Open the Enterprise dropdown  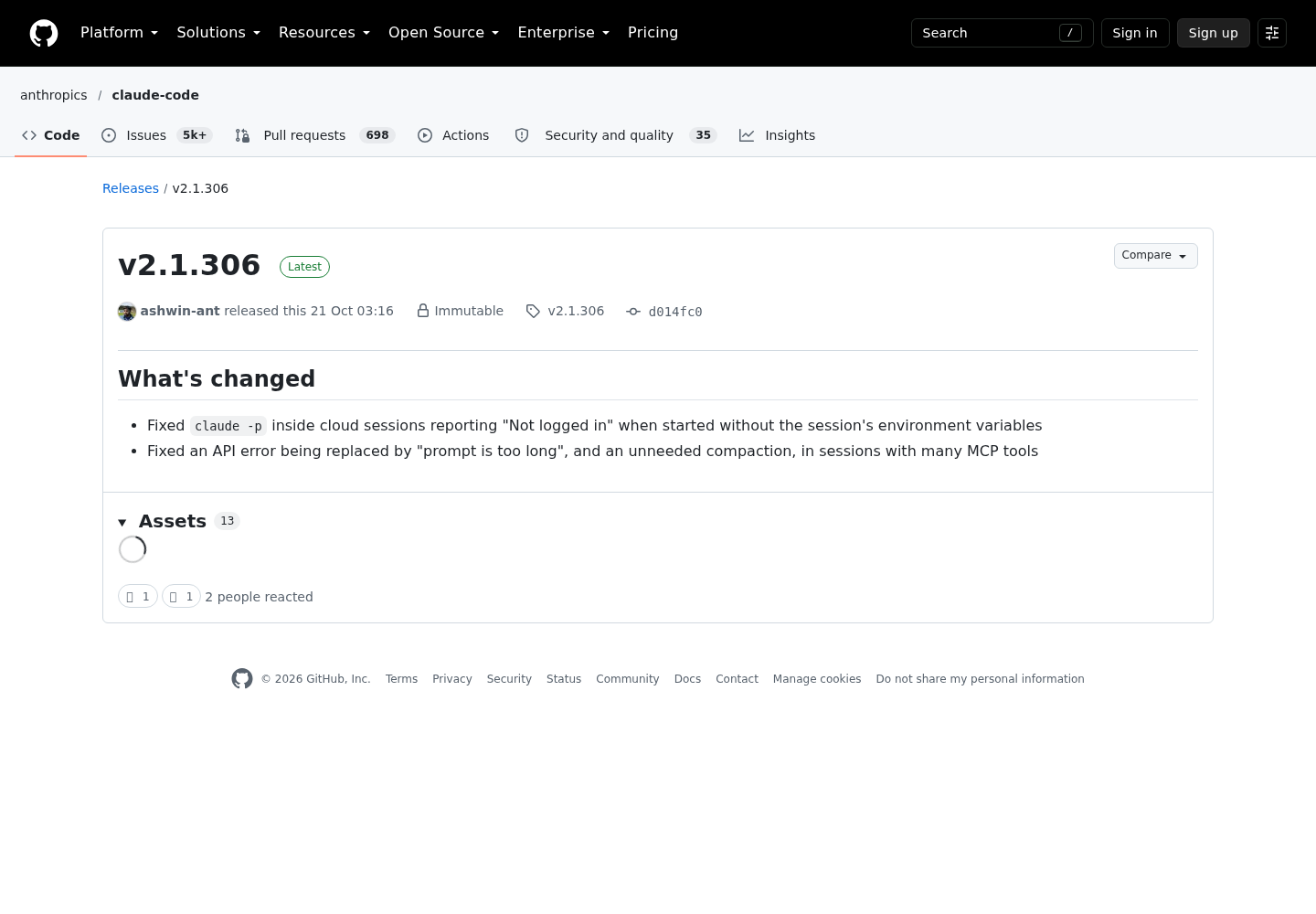(563, 33)
